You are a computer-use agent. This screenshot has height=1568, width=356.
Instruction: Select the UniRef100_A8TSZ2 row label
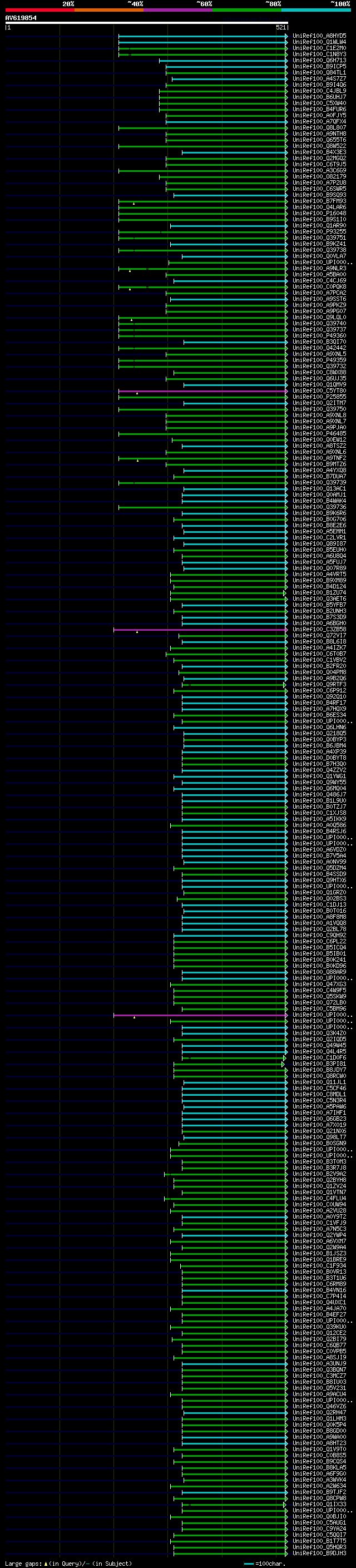[x=319, y=446]
